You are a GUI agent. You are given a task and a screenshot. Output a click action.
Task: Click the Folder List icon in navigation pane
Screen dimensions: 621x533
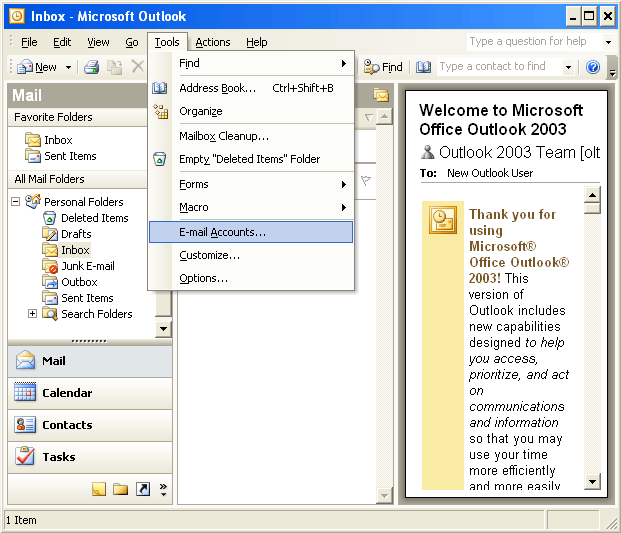120,489
